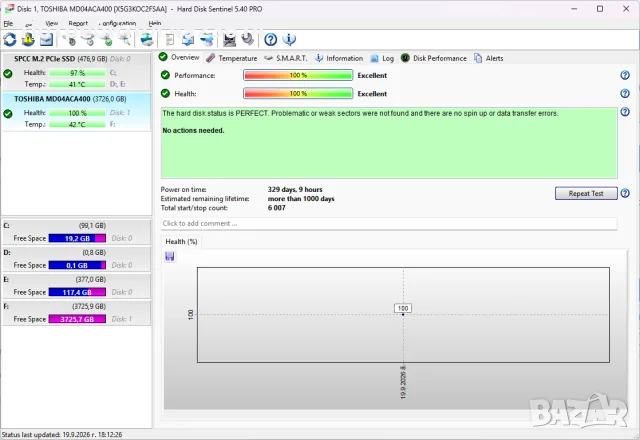Open the File menu
640x440 pixels.
[x=8, y=24]
